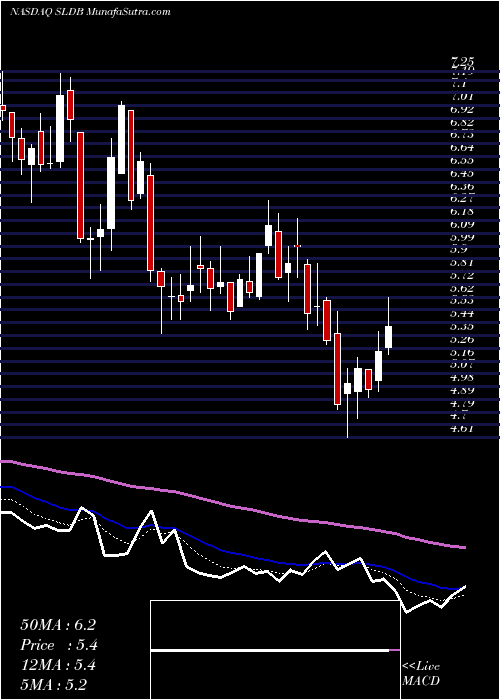This screenshot has height=700, width=500.
Task: Click the 6.92 price axis label
Action: click(x=462, y=109)
